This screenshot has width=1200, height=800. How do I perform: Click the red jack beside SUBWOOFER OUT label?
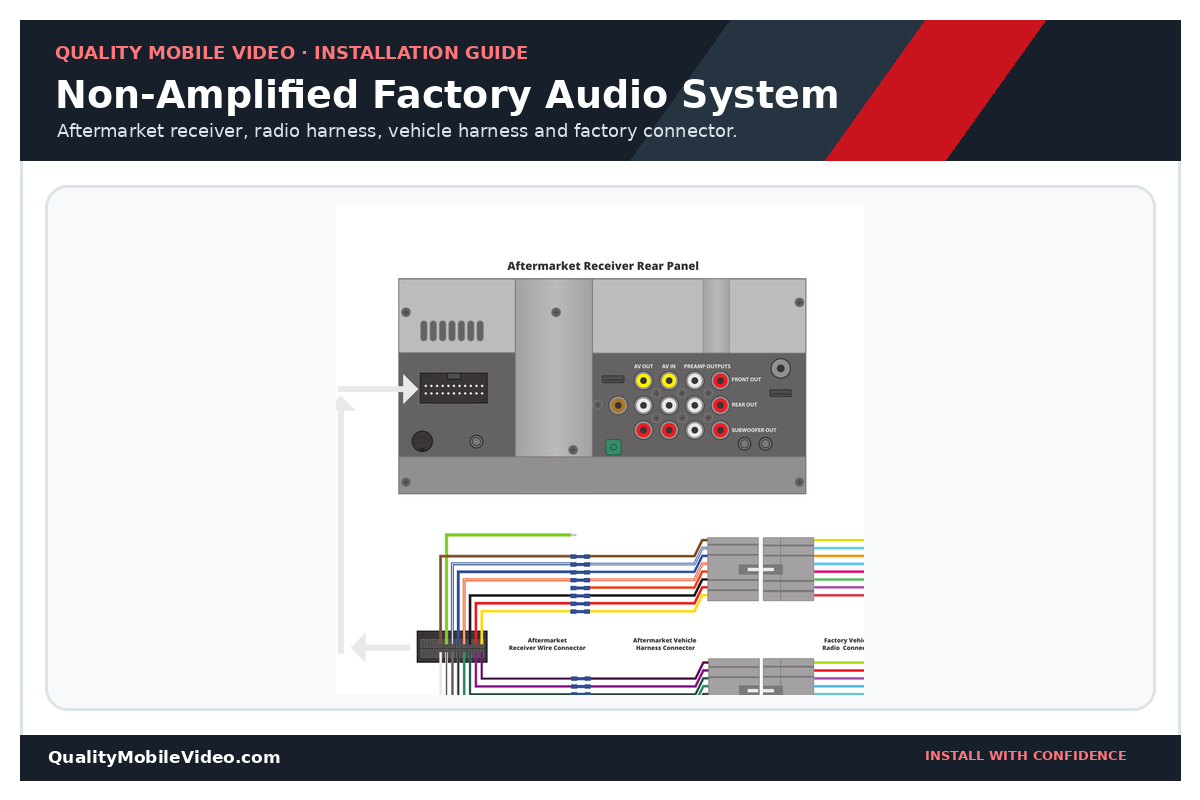720,430
